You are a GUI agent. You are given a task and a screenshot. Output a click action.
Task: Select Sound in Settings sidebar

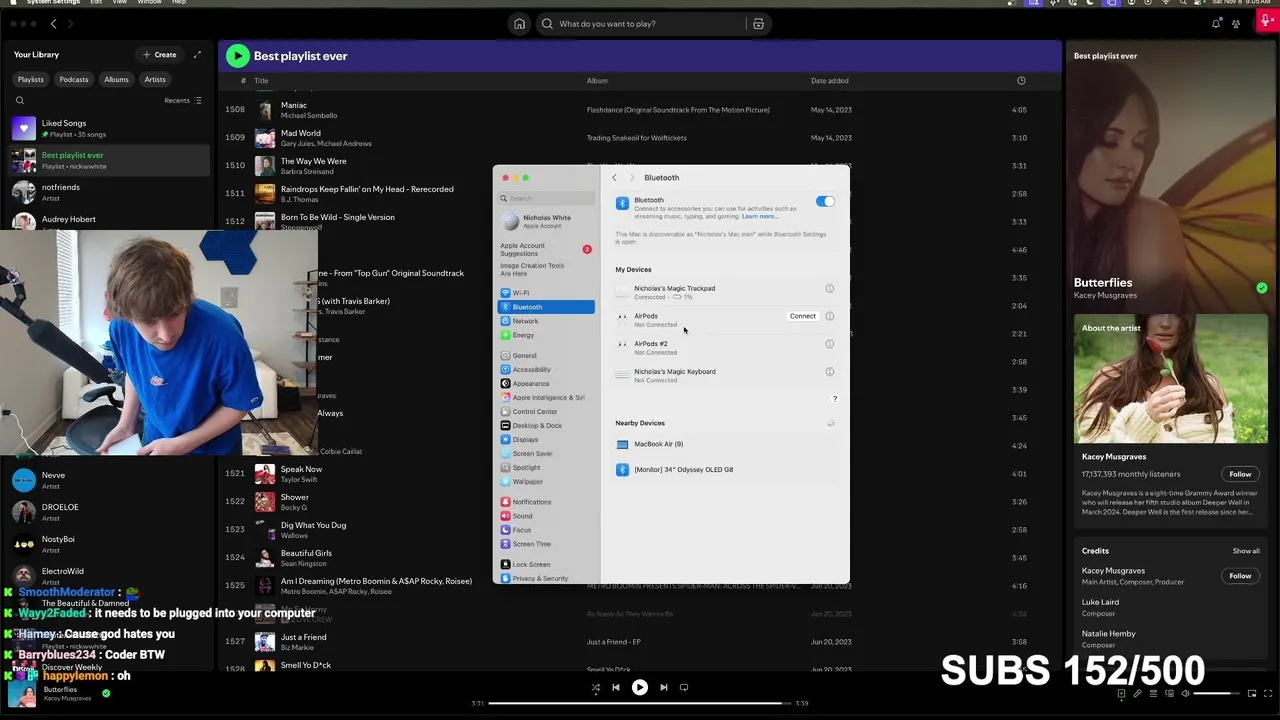click(x=546, y=516)
